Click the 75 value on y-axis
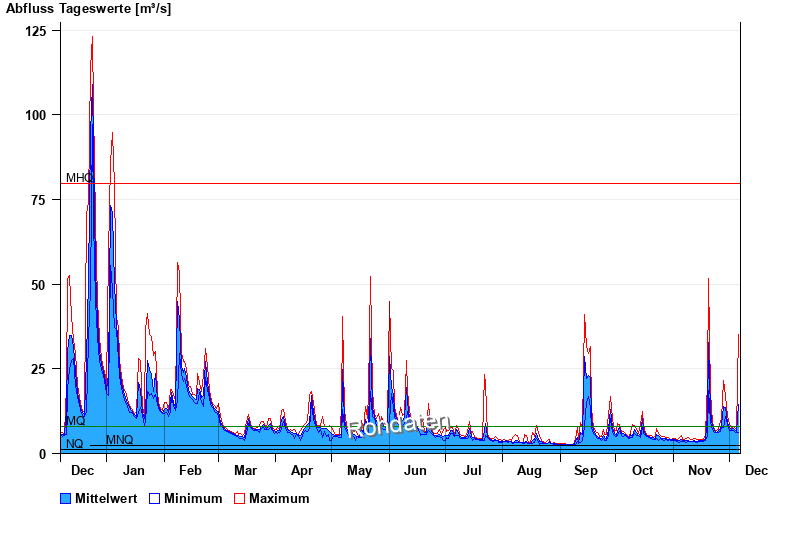This screenshot has width=800, height=550. coord(39,200)
